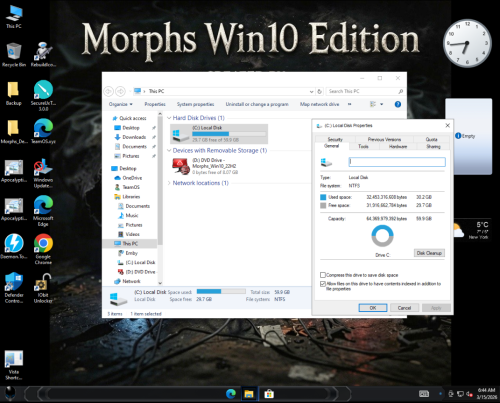This screenshot has width=500, height=403.
Task: Click Cancel in the Properties dialog
Action: (x=404, y=308)
